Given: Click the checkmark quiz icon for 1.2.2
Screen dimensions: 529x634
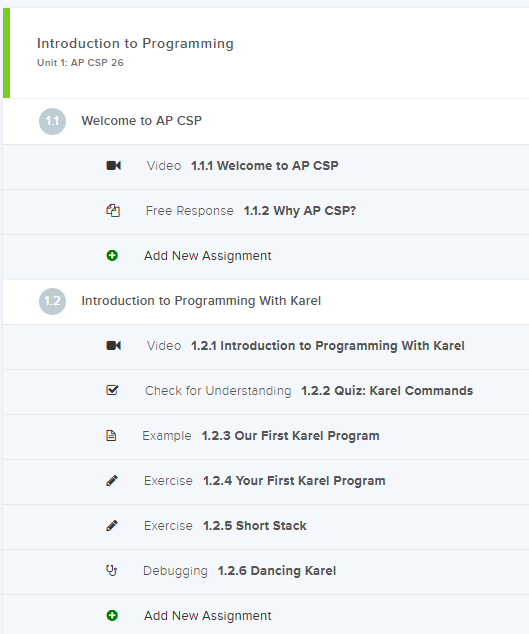Looking at the screenshot, I should (112, 390).
